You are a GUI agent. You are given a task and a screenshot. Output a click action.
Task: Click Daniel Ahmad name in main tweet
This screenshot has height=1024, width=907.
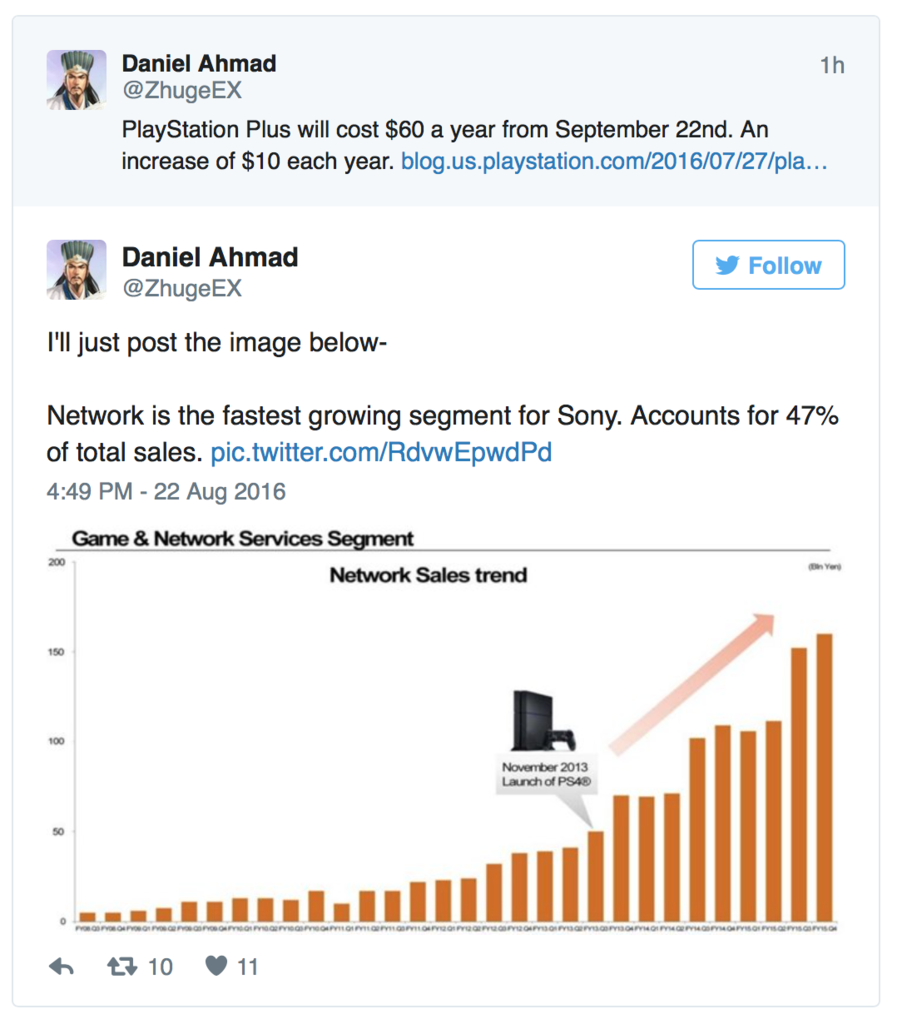[210, 257]
